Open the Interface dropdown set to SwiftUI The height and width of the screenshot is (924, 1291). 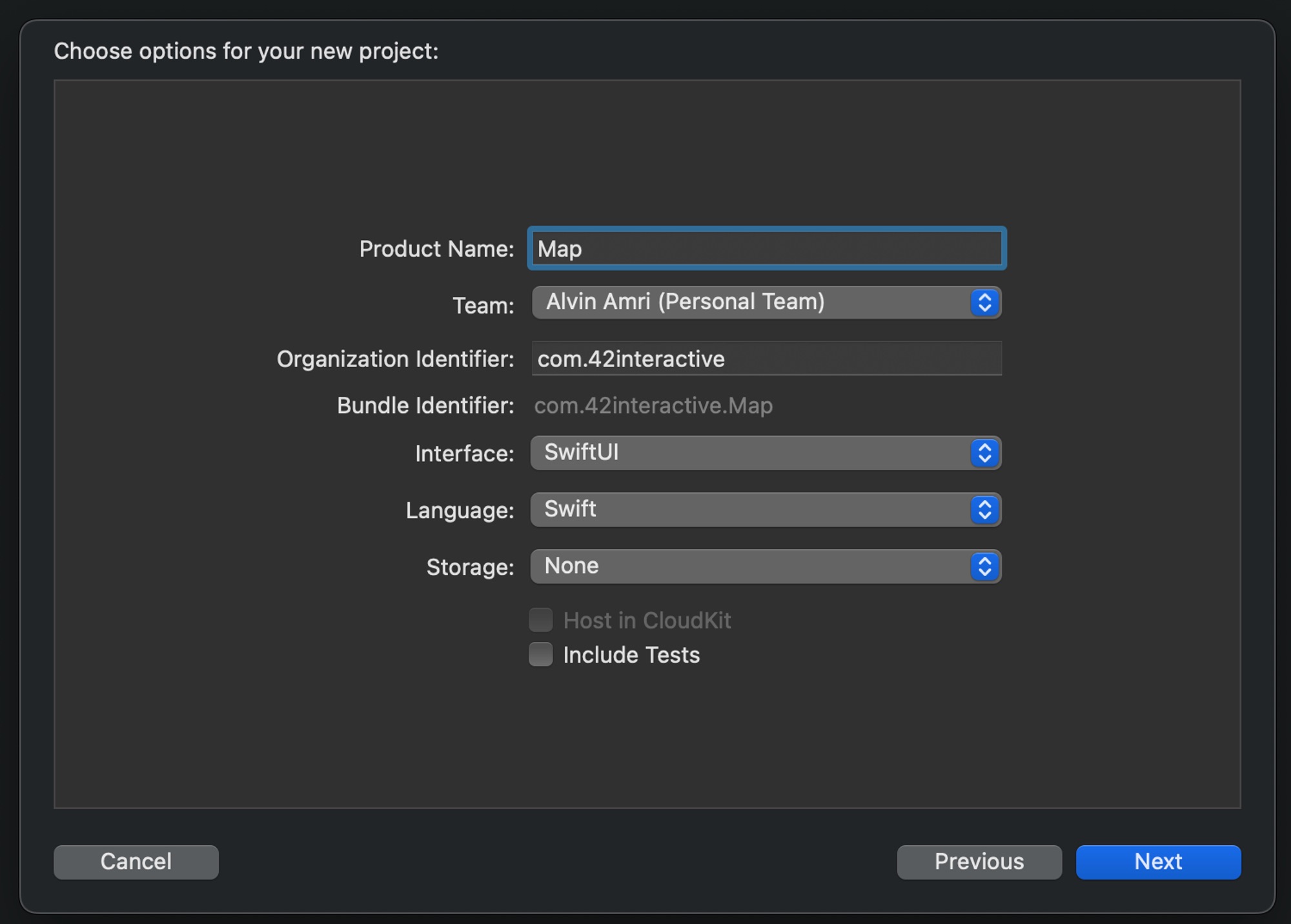[749, 453]
